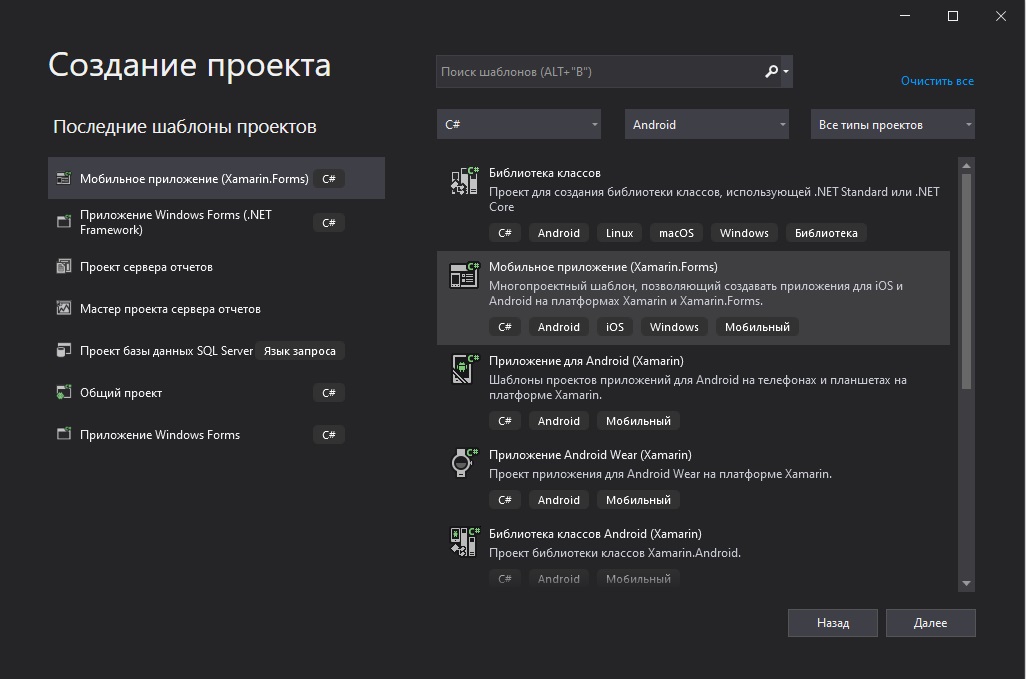The image size is (1026, 679).
Task: Select Приложение для Android (Xamarin) template title
Action: [x=586, y=360]
